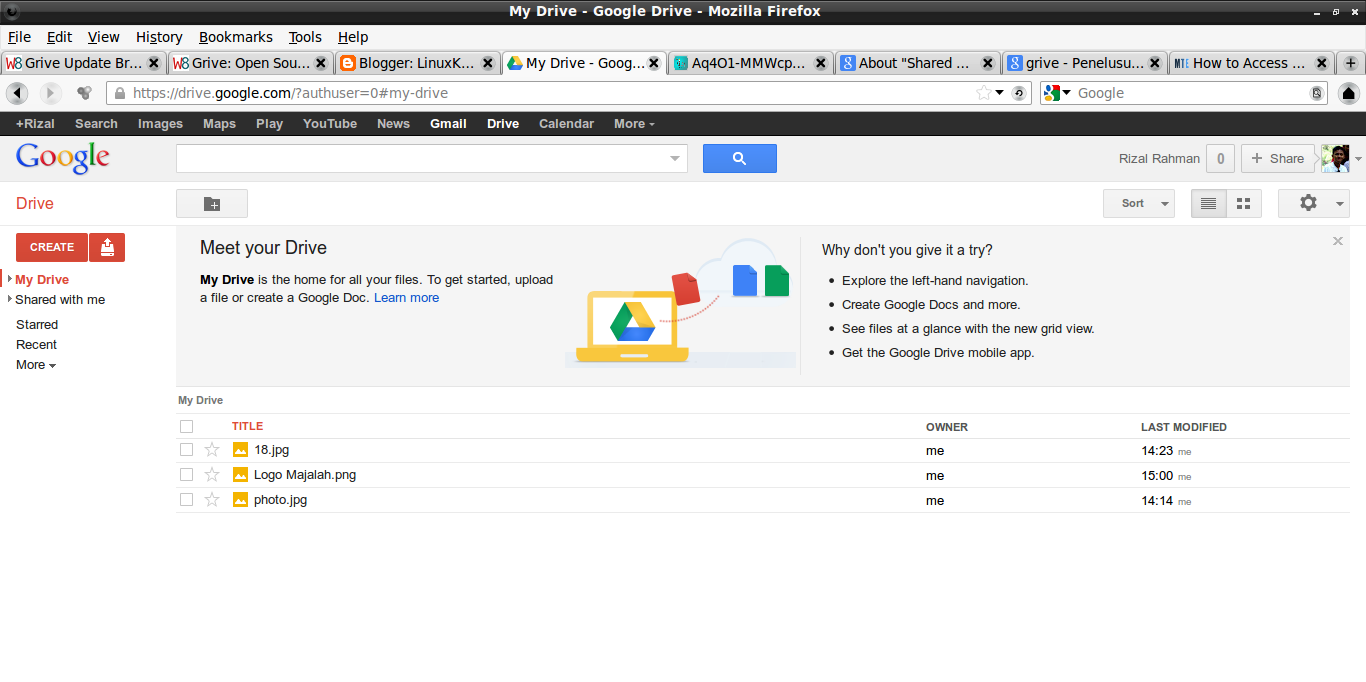Open the History menu
The image size is (1366, 682).
[159, 37]
